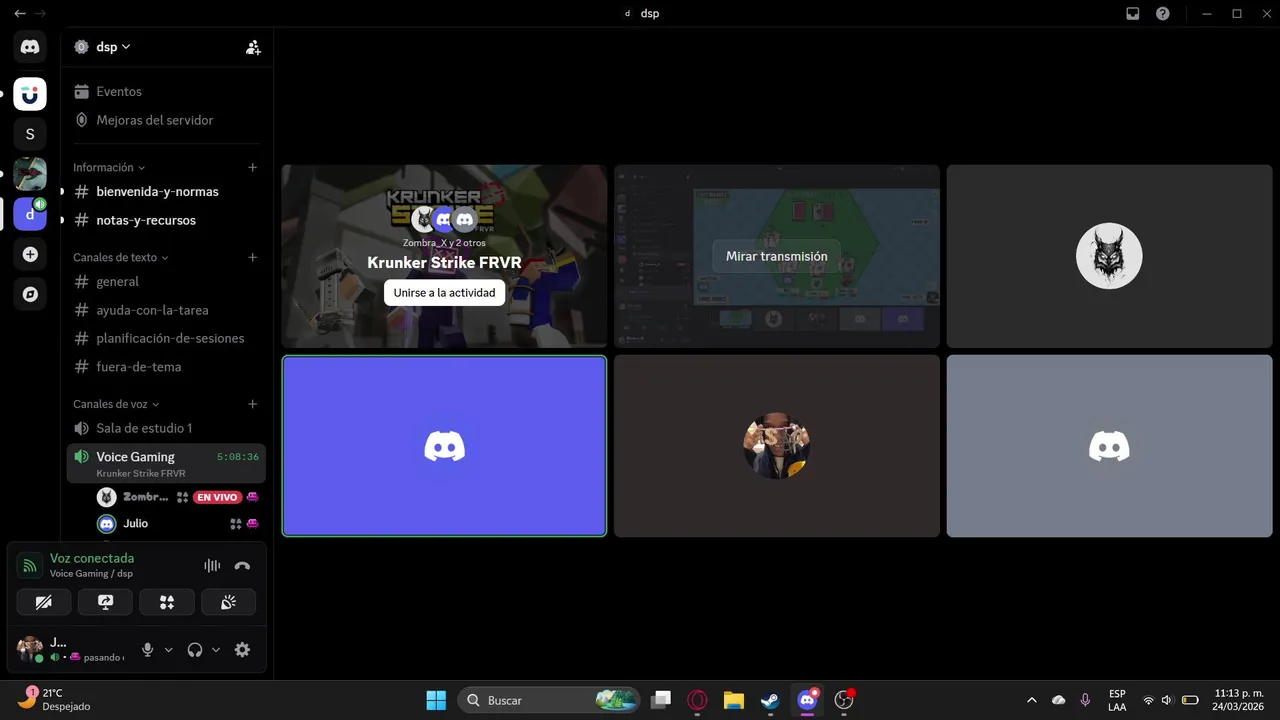Image resolution: width=1280 pixels, height=720 pixels.
Task: Open user settings gear
Action: (242, 650)
